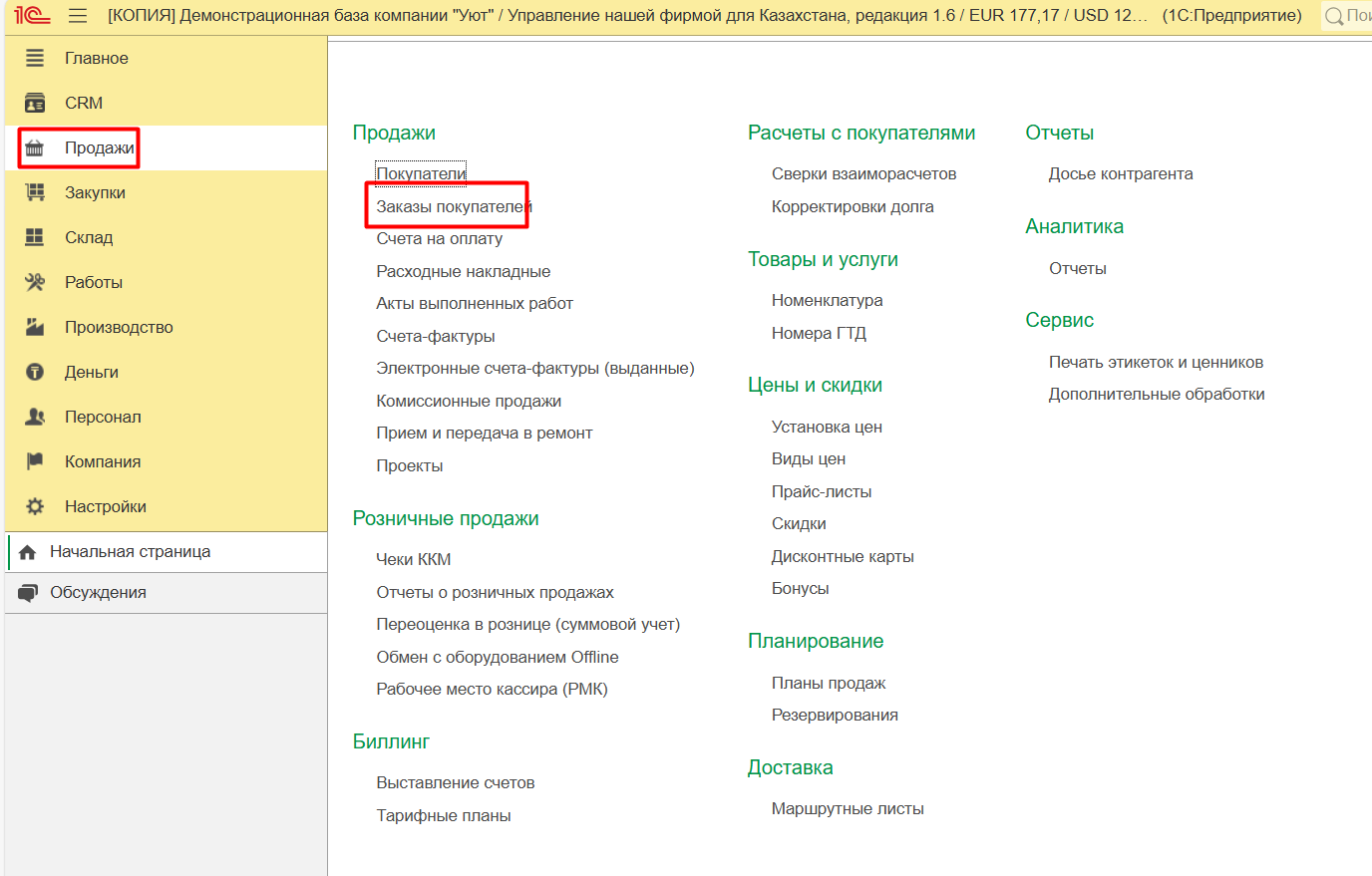The height and width of the screenshot is (876, 1372).
Task: Click the Склад warehouse icon
Action: [x=35, y=237]
